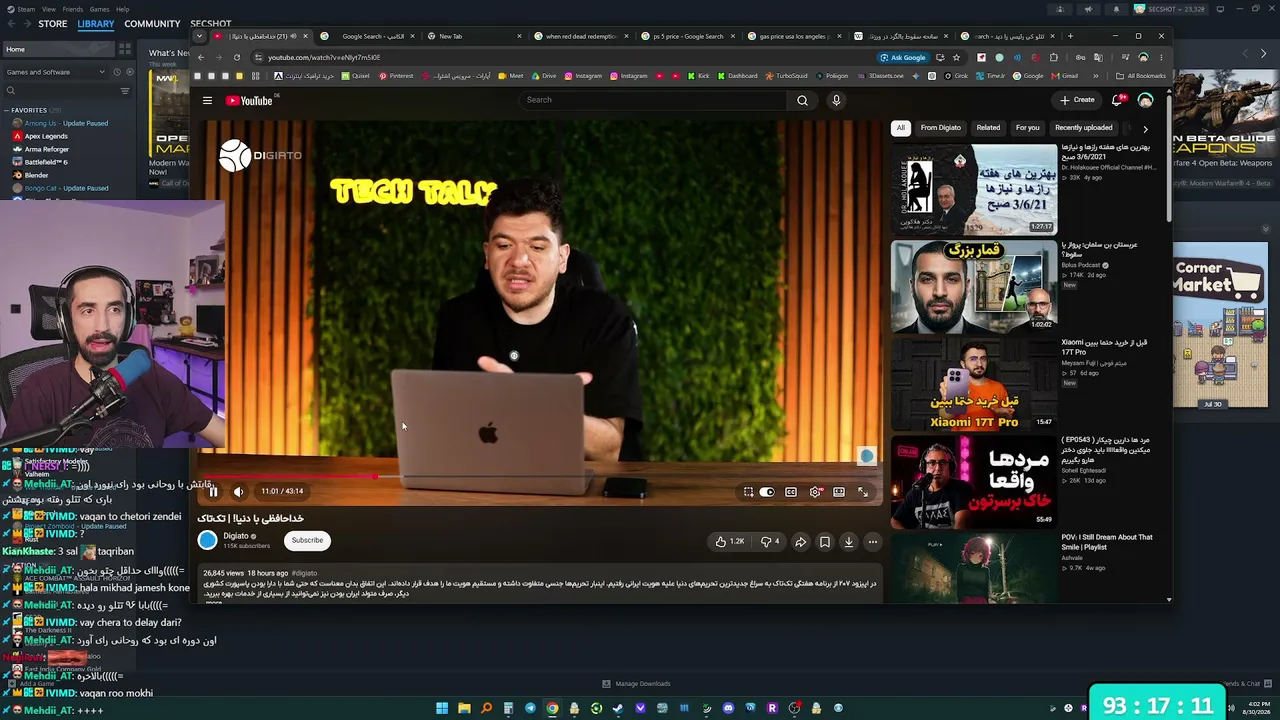Open YouTube notifications bell
1280x720 pixels.
tap(1118, 100)
